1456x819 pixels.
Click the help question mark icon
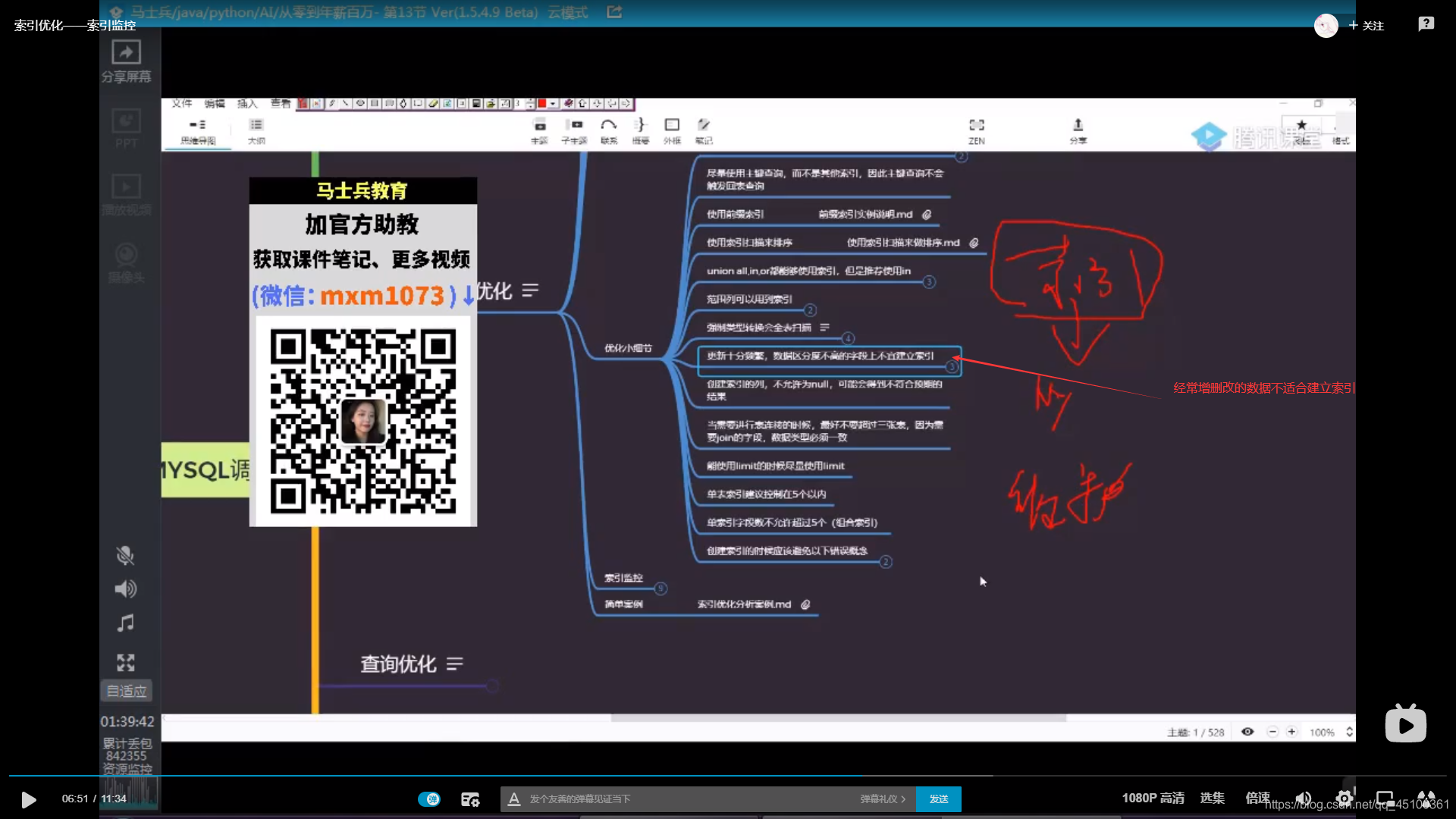(x=1426, y=24)
